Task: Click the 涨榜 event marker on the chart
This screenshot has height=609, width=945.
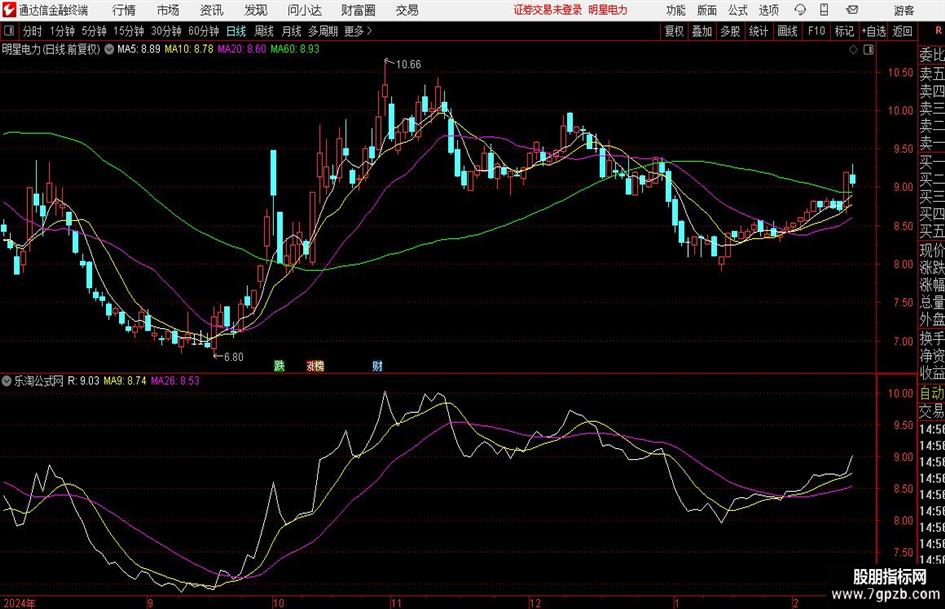Action: coord(315,365)
